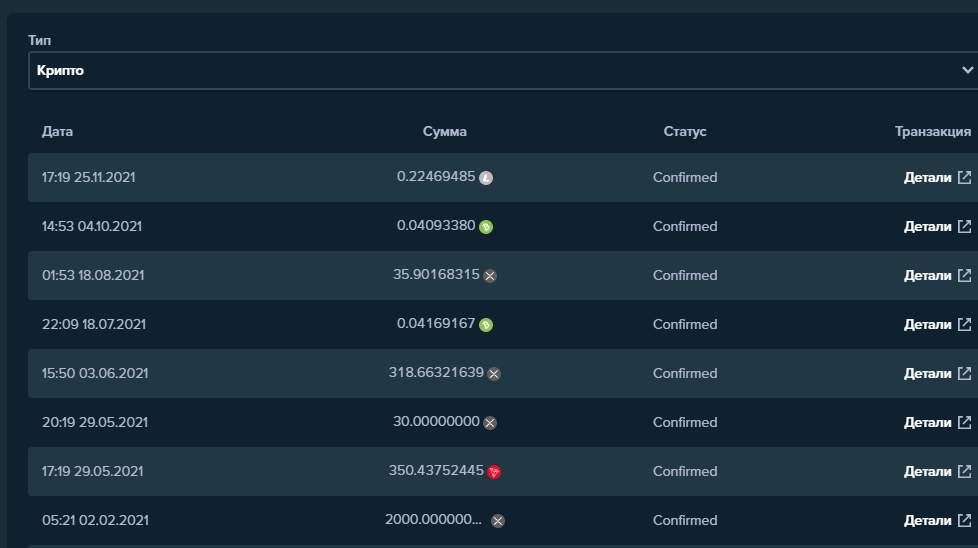Image resolution: width=978 pixels, height=548 pixels.
Task: Click the Транзакция column header
Action: click(x=932, y=131)
